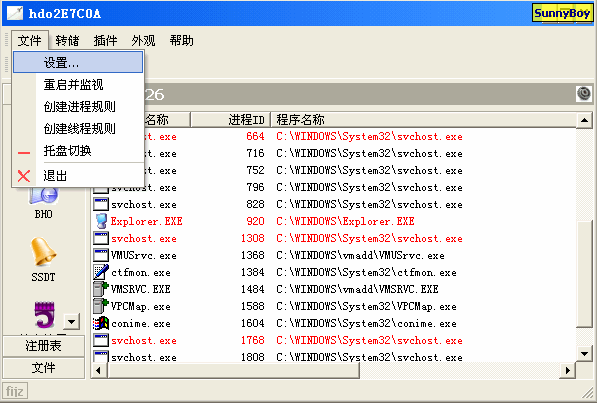The height and width of the screenshot is (403, 597).
Task: Select the Explorer.EXE process name
Action: point(147,221)
